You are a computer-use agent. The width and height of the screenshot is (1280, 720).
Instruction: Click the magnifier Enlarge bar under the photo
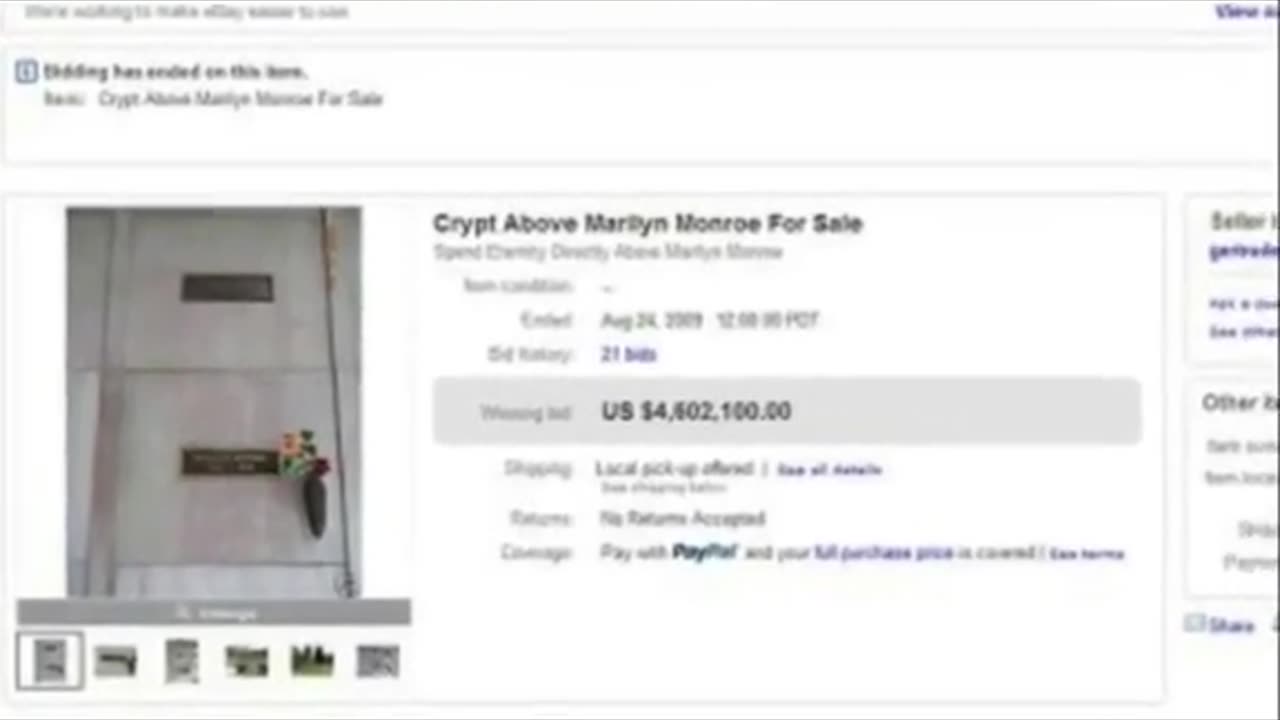pos(214,612)
